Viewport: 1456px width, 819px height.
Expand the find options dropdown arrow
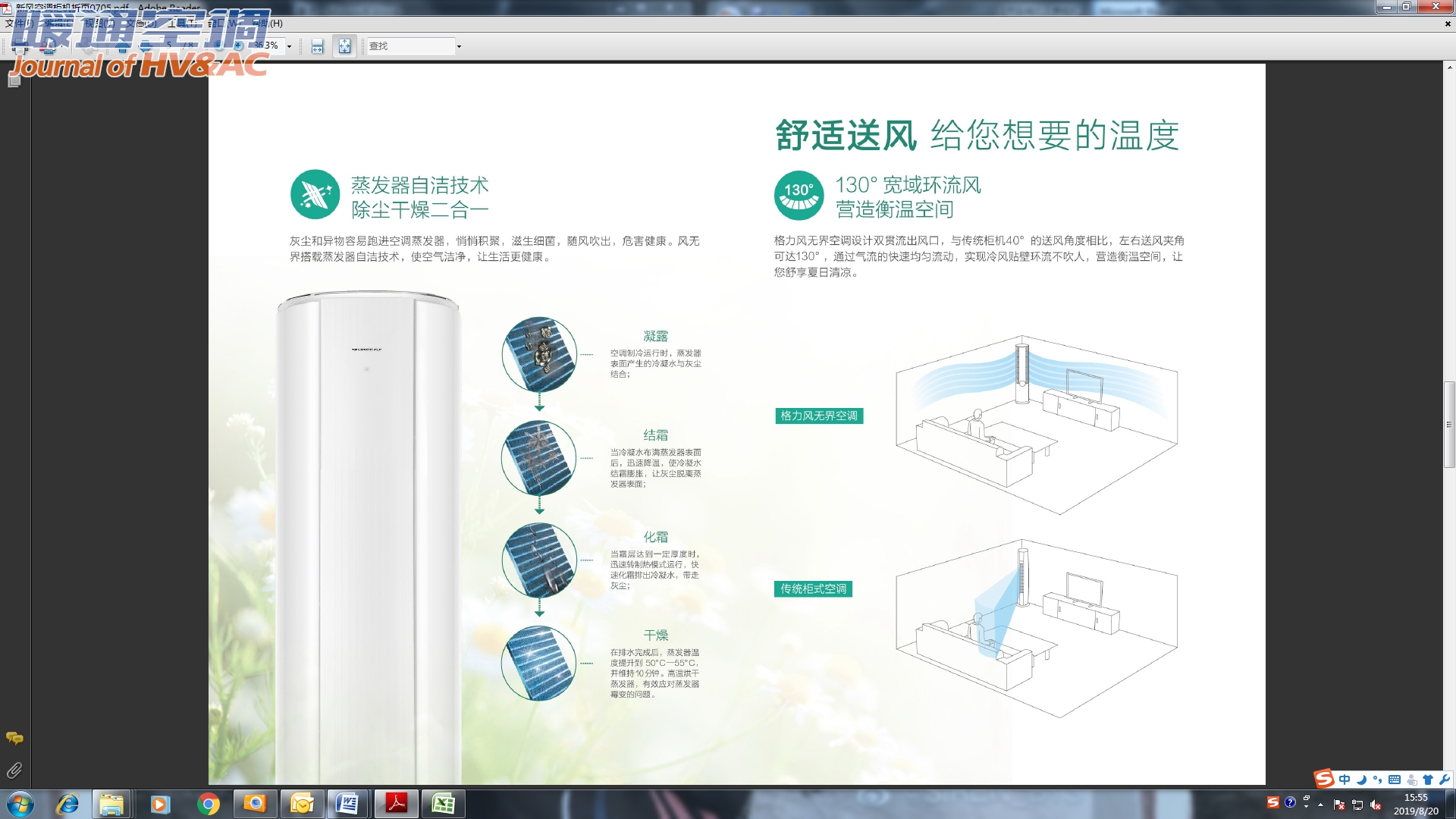tap(459, 46)
